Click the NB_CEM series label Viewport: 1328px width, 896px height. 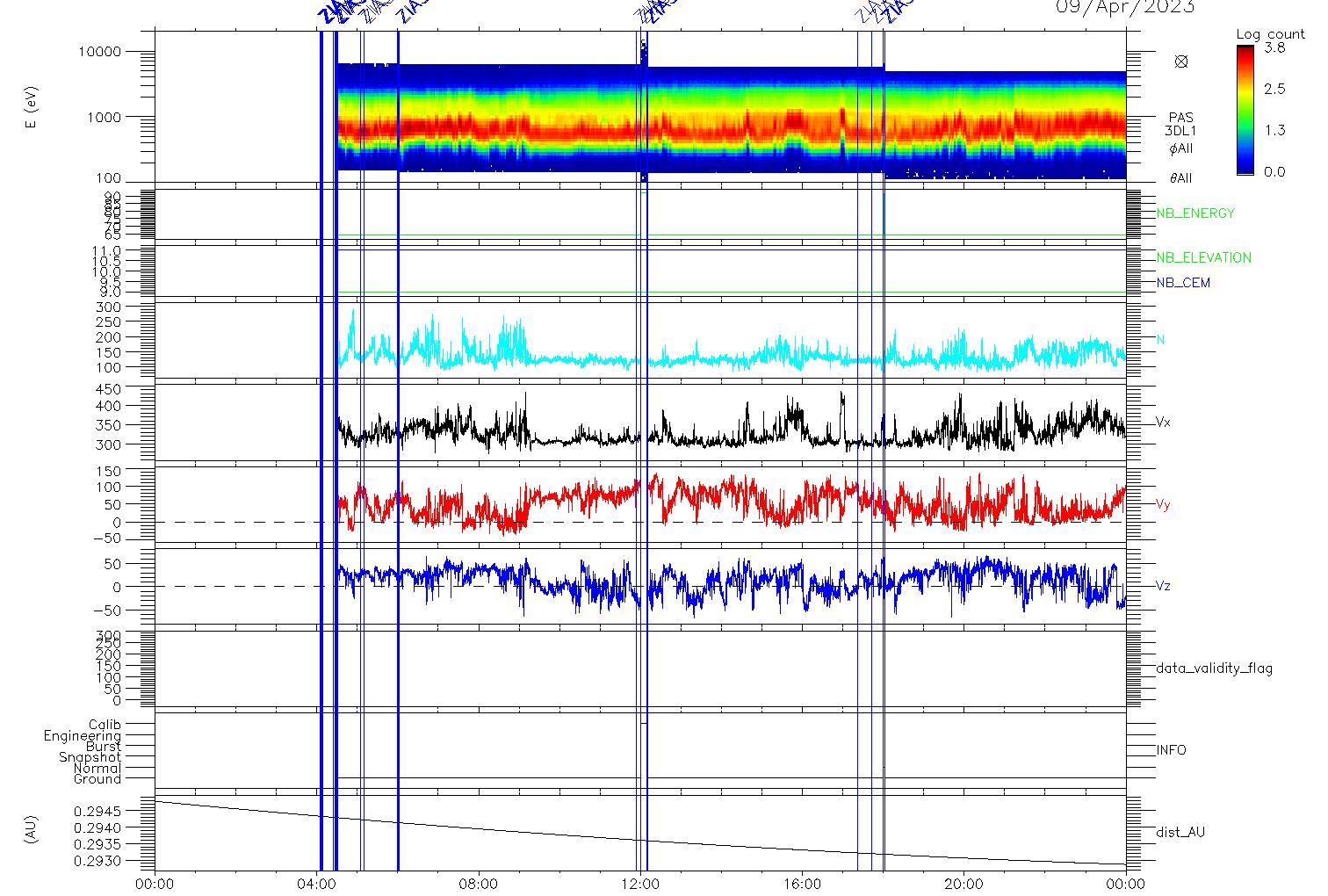(1183, 283)
